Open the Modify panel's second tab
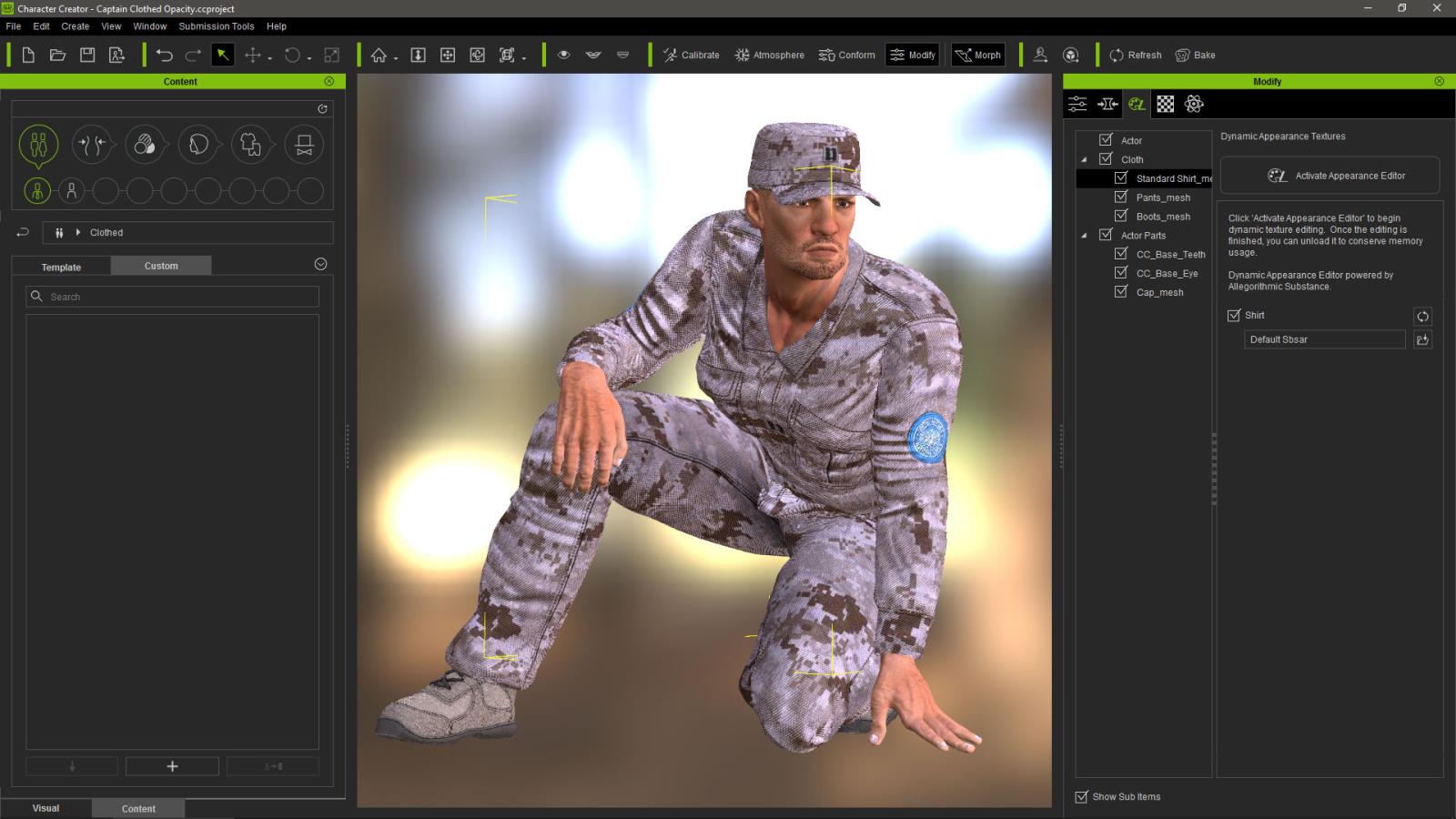1456x819 pixels. (1107, 104)
